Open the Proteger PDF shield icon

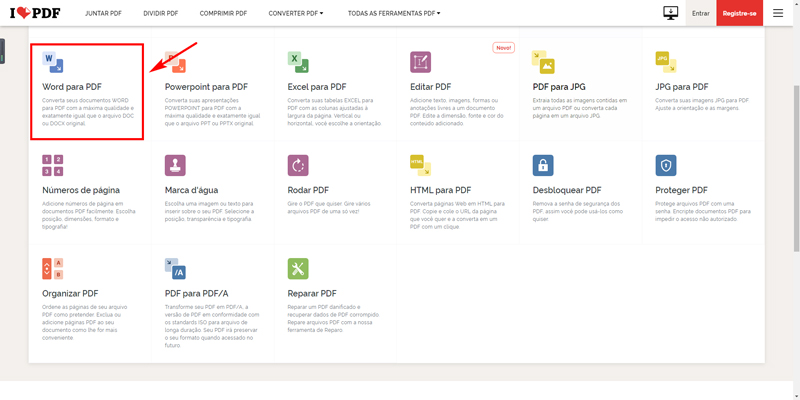click(666, 165)
